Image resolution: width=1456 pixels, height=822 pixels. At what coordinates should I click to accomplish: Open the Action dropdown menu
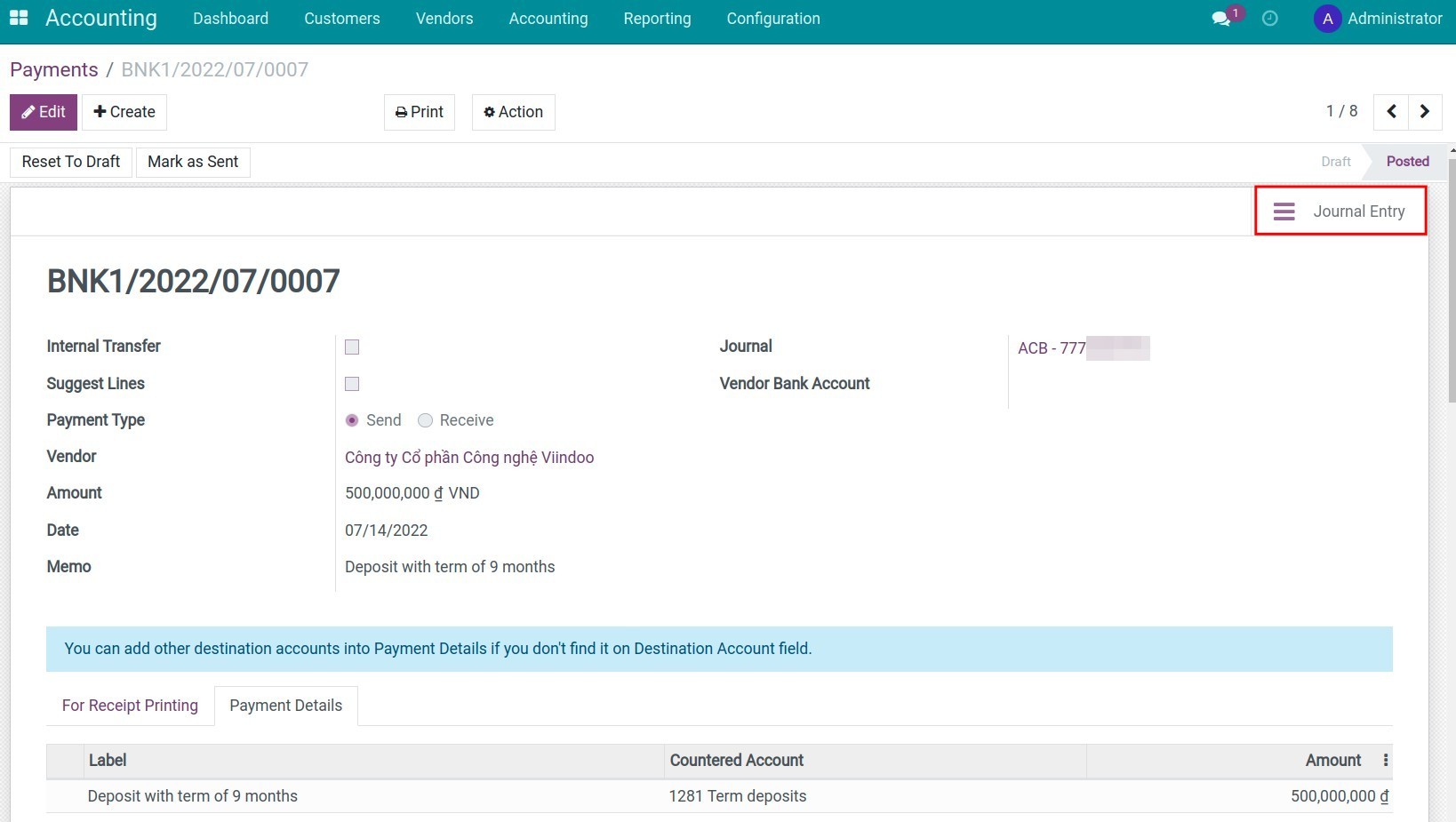point(513,112)
